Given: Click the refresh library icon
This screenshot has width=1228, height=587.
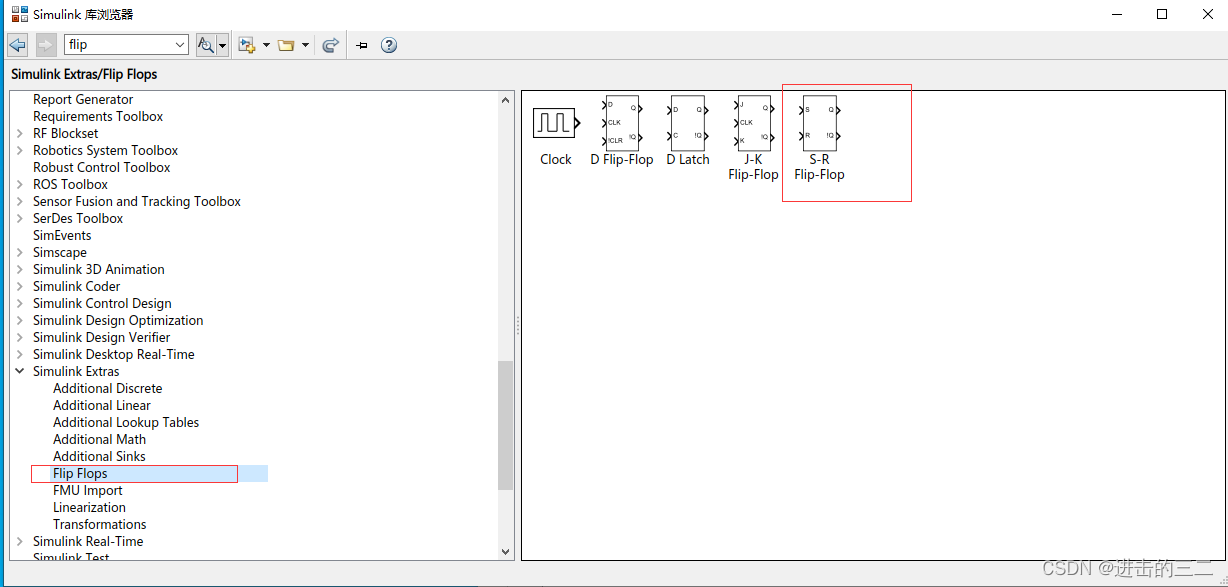Looking at the screenshot, I should tap(331, 45).
